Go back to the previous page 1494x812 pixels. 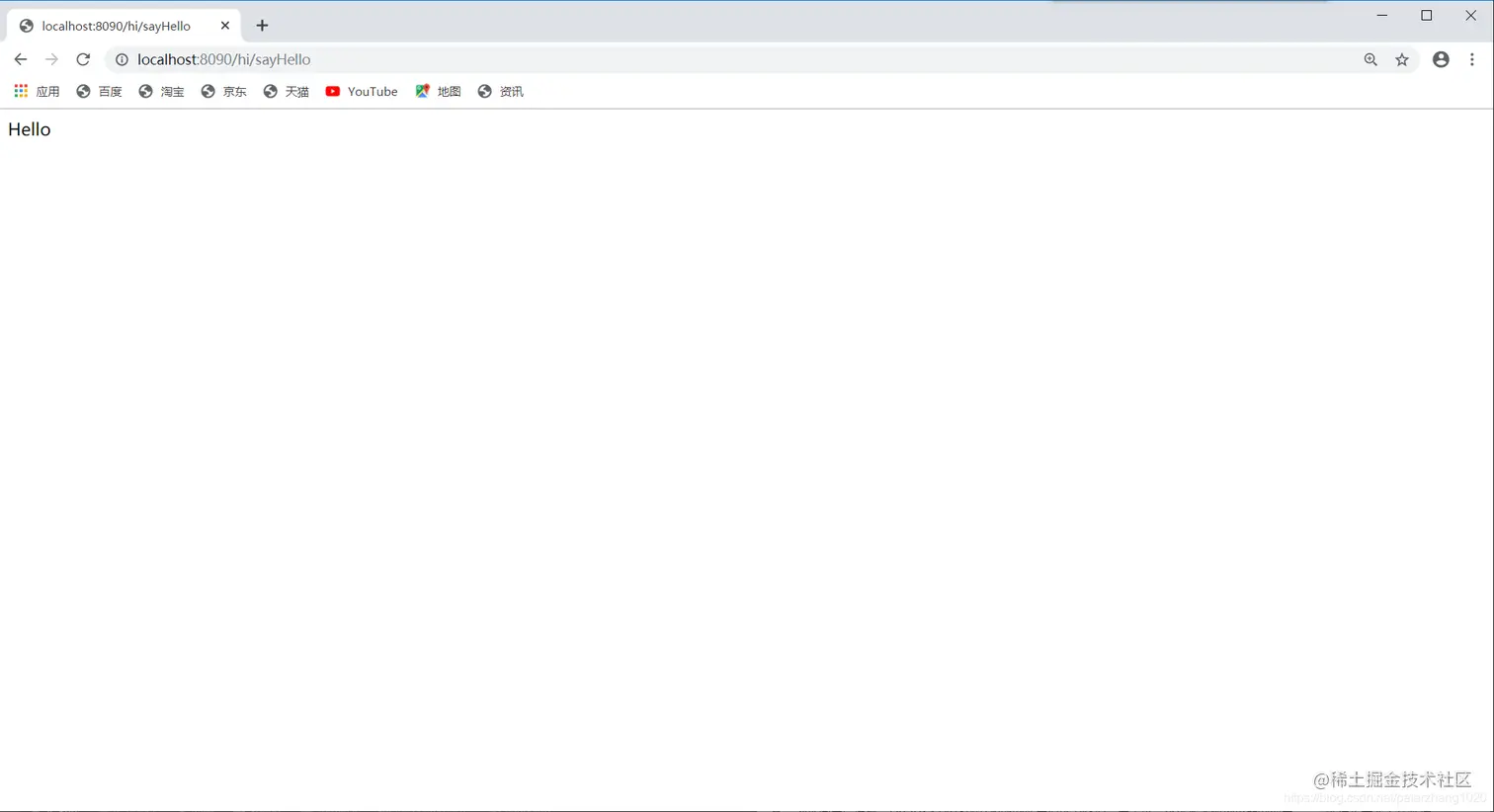point(20,59)
